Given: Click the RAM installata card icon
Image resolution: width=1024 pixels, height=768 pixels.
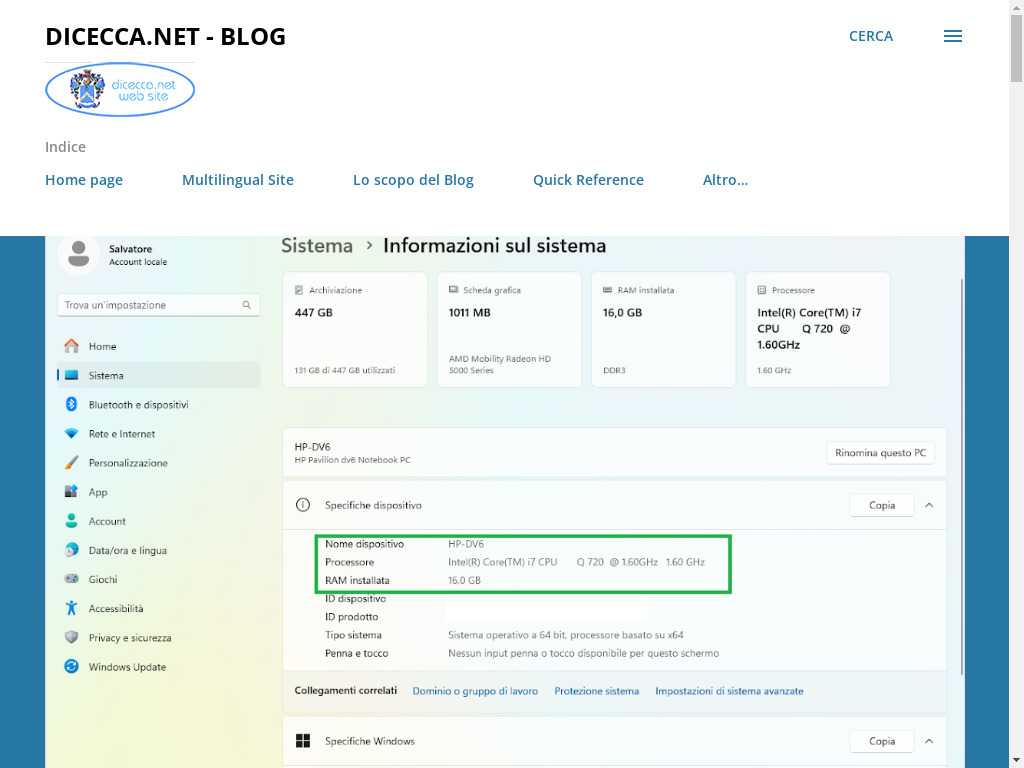Looking at the screenshot, I should (x=607, y=290).
